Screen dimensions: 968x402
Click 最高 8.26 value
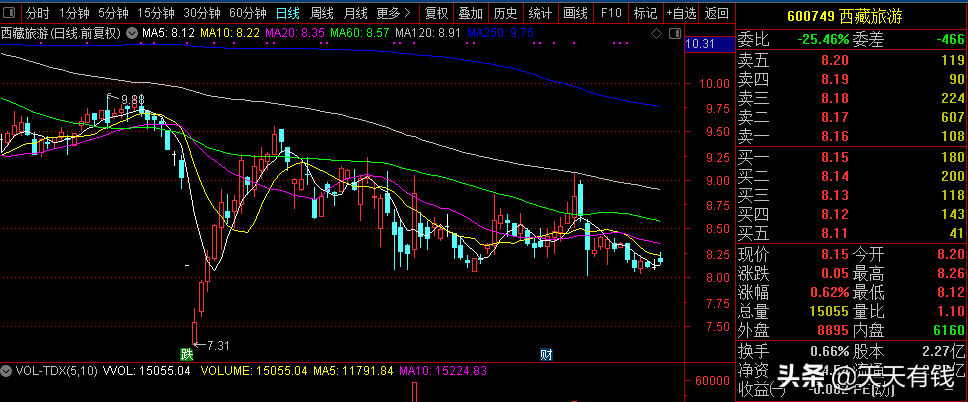pyautogui.click(x=951, y=273)
